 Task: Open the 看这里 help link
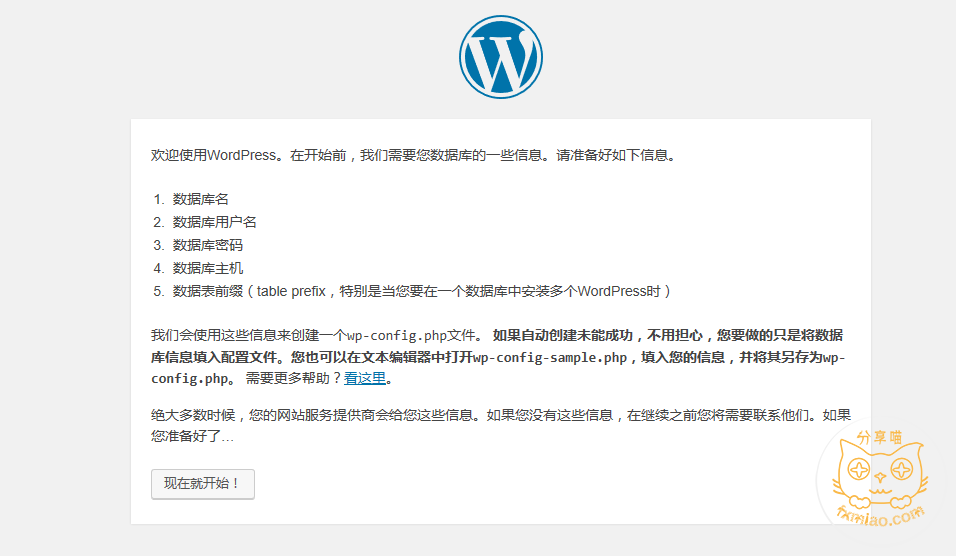pos(365,379)
